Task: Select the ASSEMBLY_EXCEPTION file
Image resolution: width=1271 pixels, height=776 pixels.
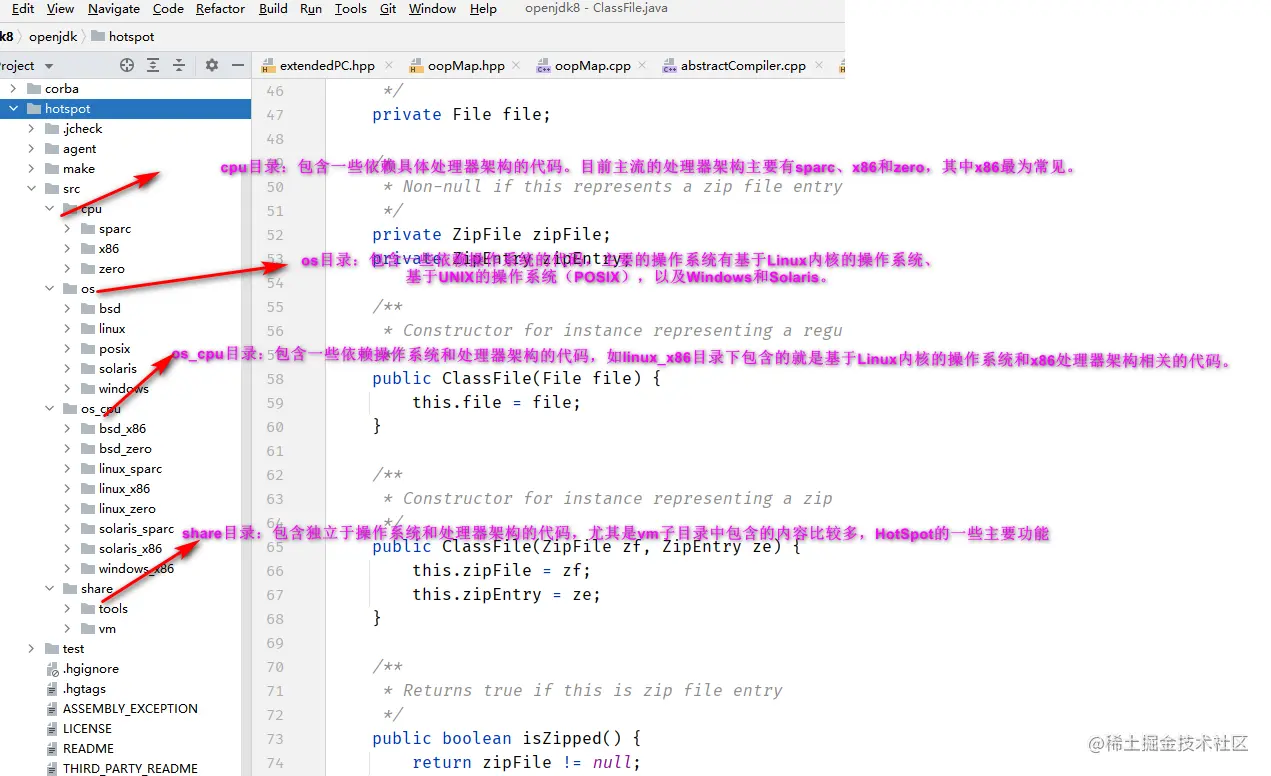Action: (x=130, y=709)
